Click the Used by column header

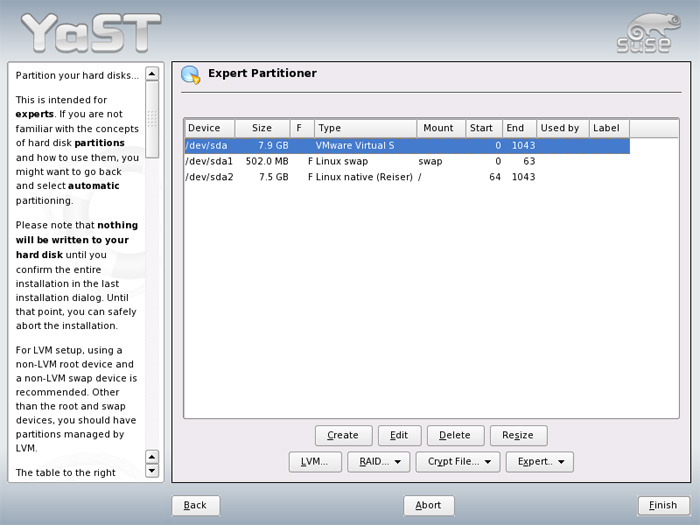pos(562,128)
